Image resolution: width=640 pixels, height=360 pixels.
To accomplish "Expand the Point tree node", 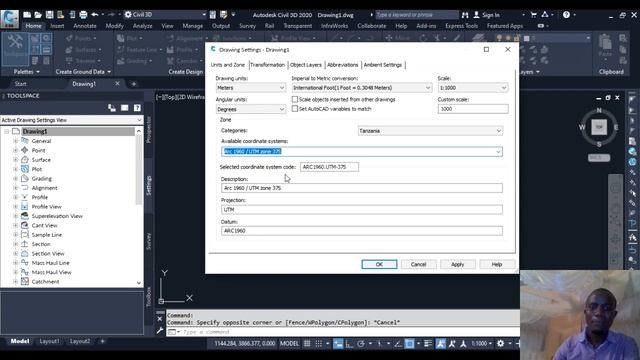I will 15,150.
